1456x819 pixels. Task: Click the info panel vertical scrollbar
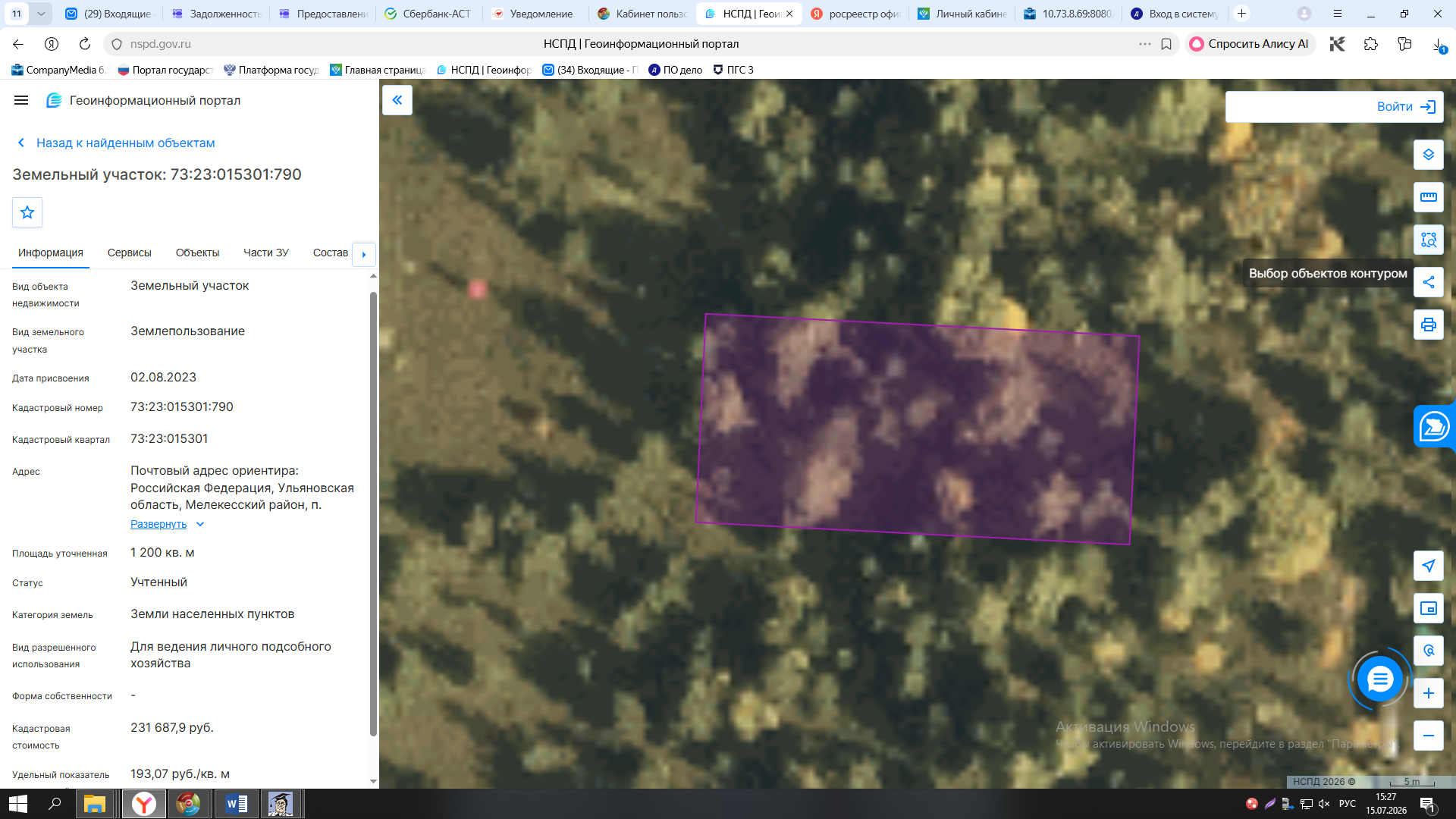click(x=373, y=513)
